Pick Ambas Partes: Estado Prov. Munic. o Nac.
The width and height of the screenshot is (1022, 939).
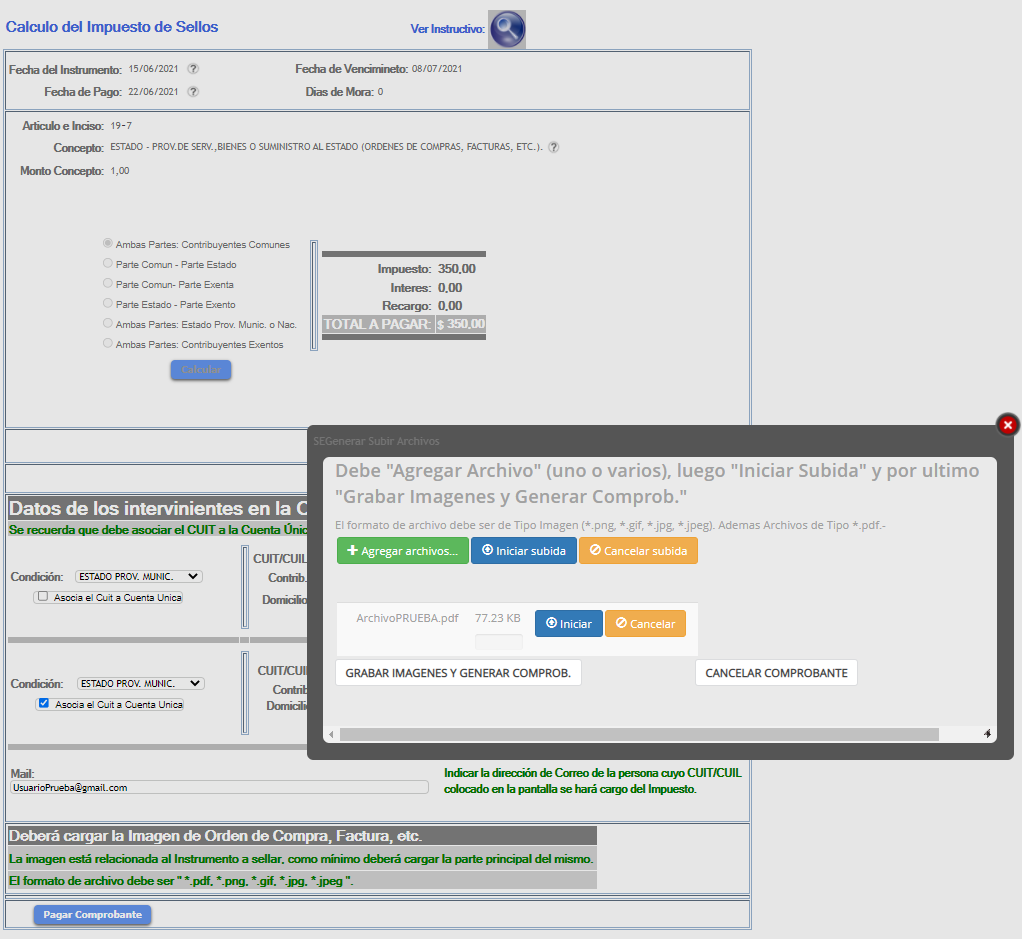[108, 323]
